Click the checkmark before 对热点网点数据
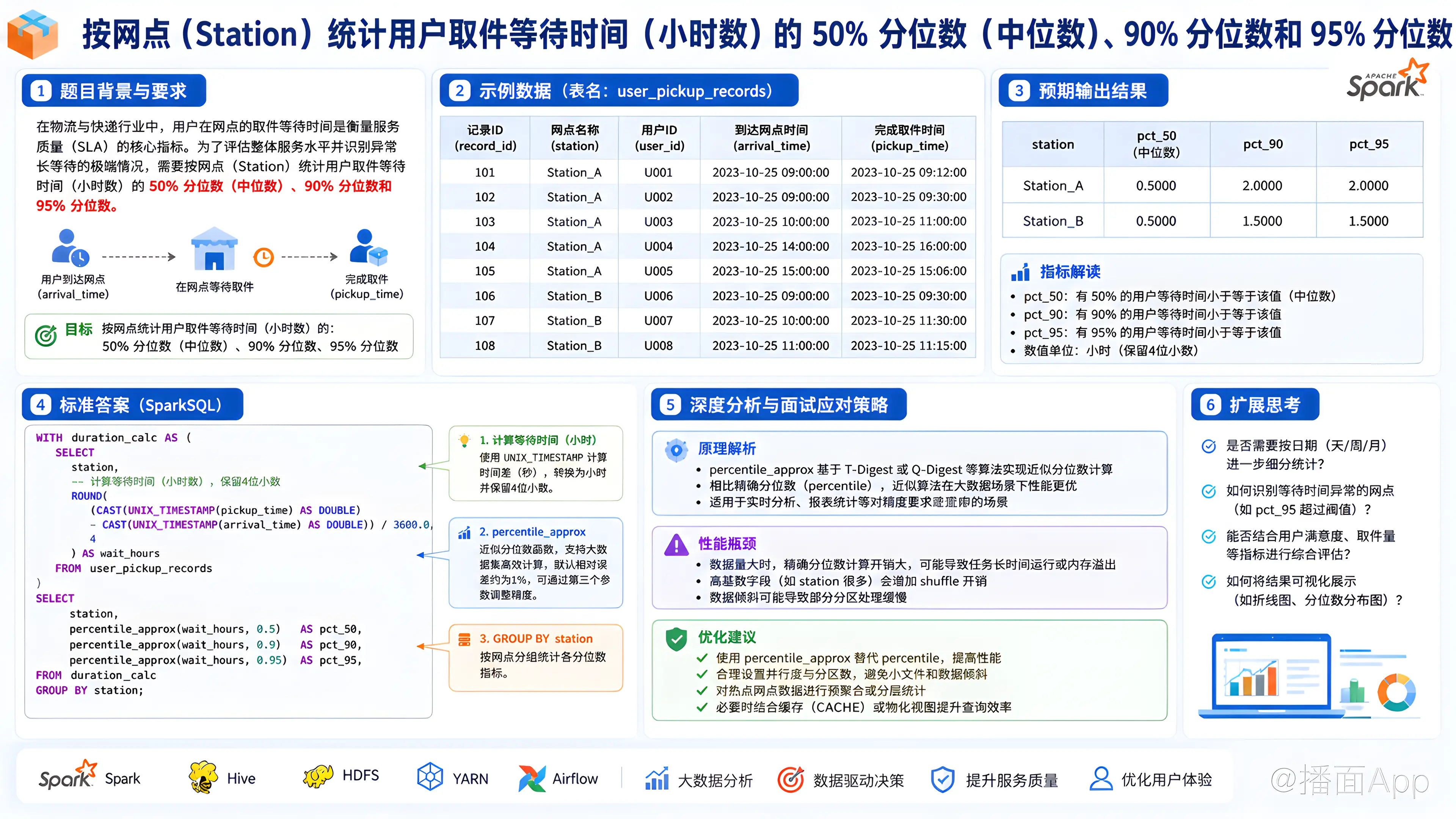 click(702, 691)
